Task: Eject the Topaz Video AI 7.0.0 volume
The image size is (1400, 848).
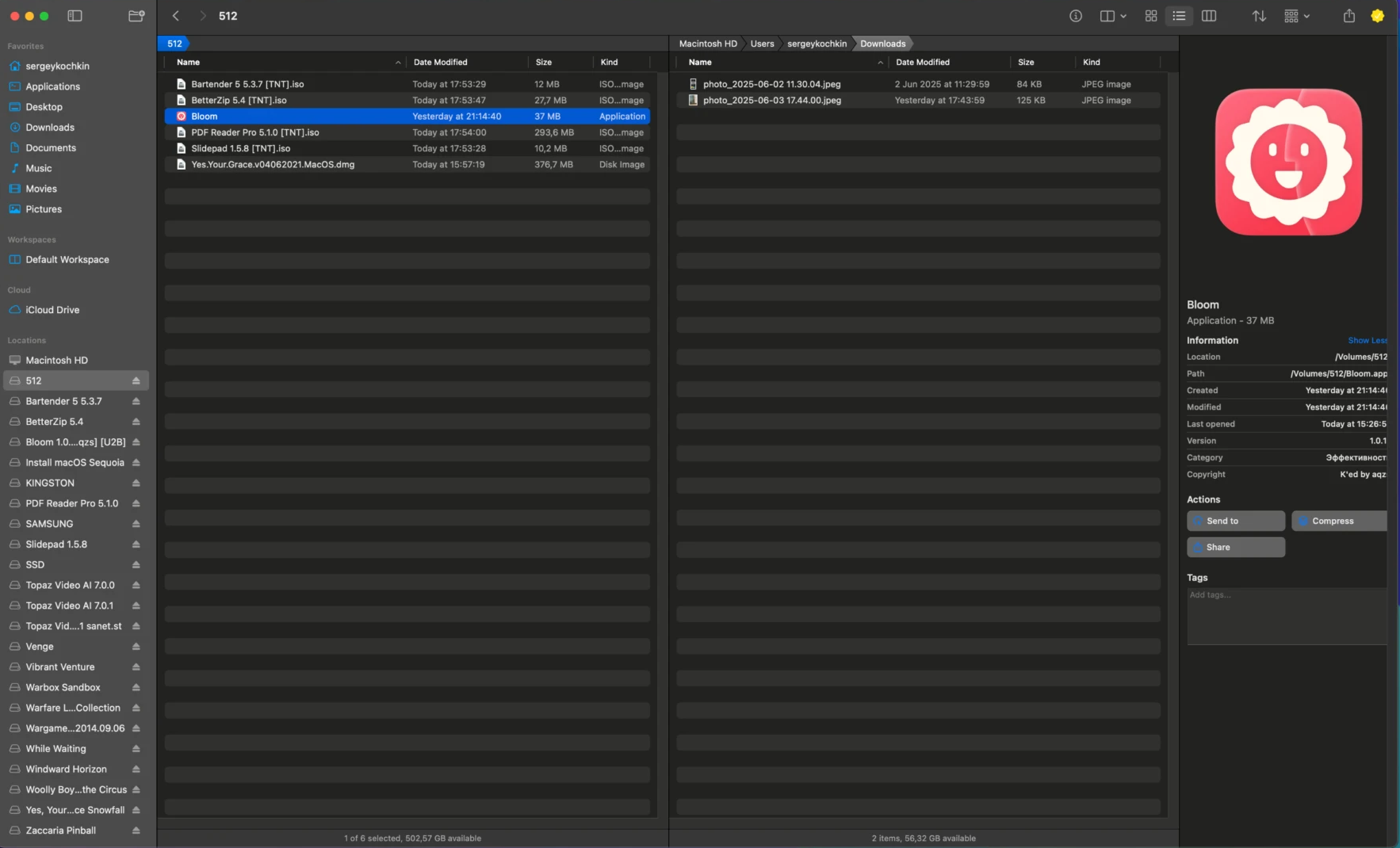Action: (x=136, y=586)
